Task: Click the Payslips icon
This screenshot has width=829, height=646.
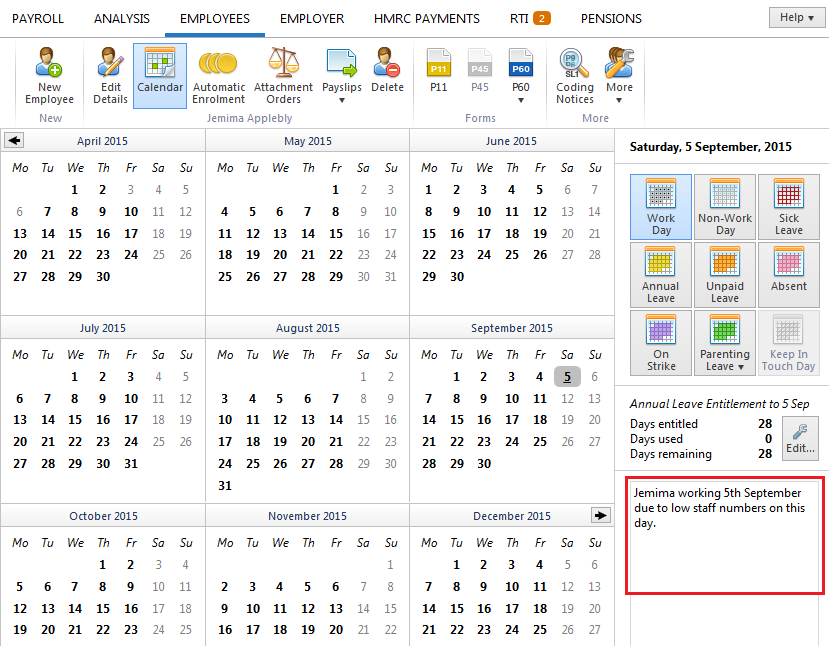Action: [342, 63]
